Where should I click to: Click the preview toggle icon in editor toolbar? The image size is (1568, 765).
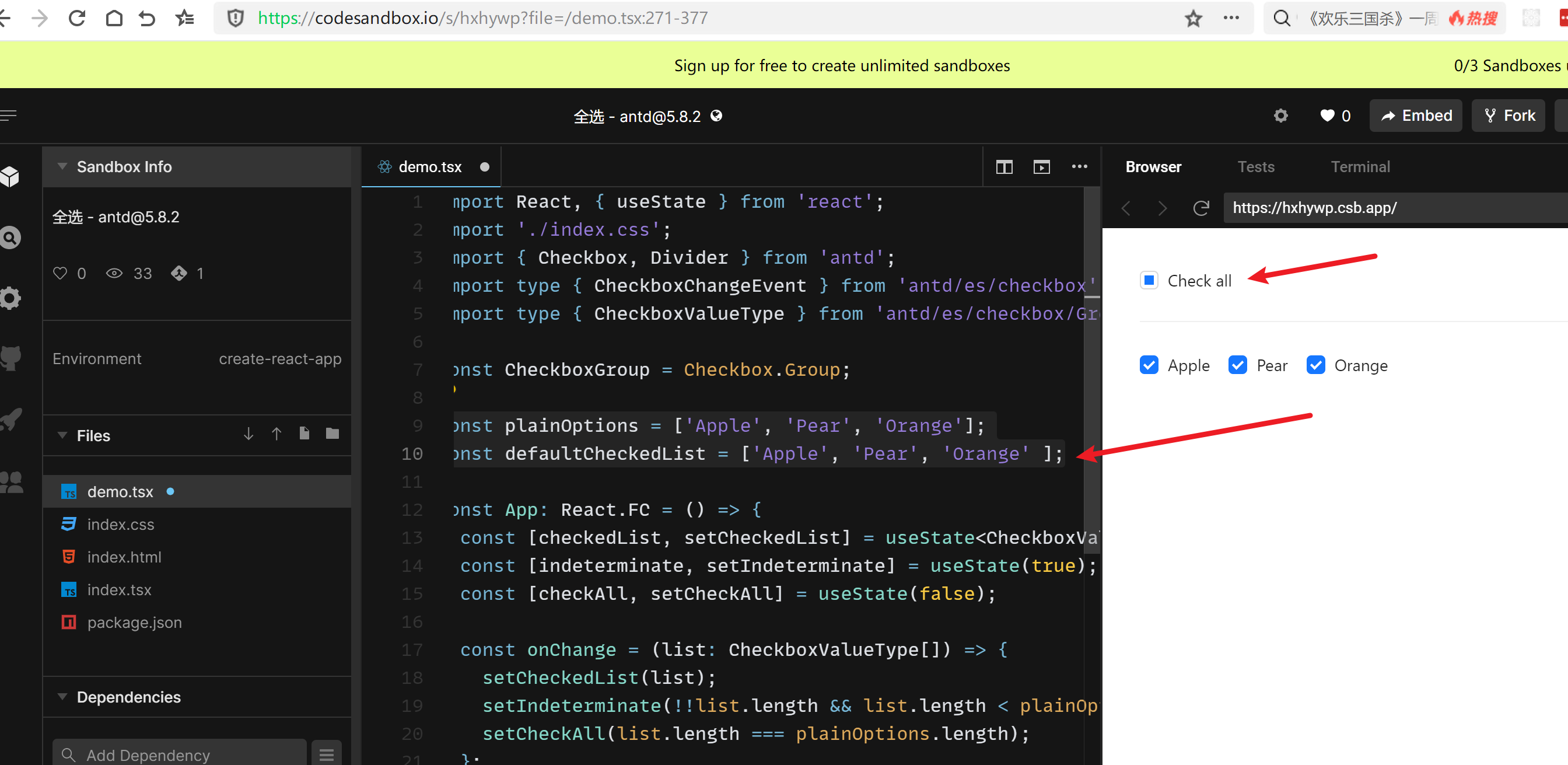[x=1041, y=167]
